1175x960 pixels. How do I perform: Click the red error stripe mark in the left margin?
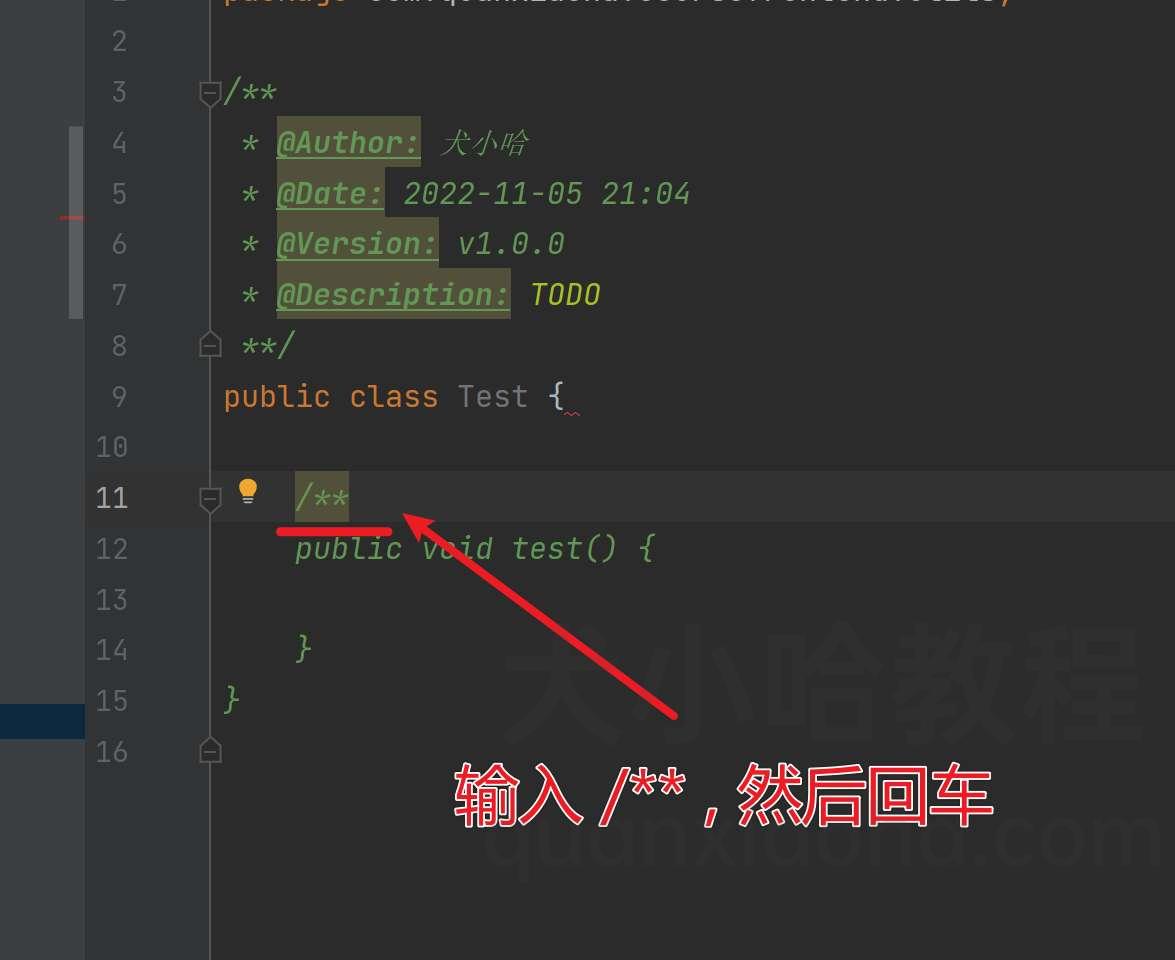71,218
